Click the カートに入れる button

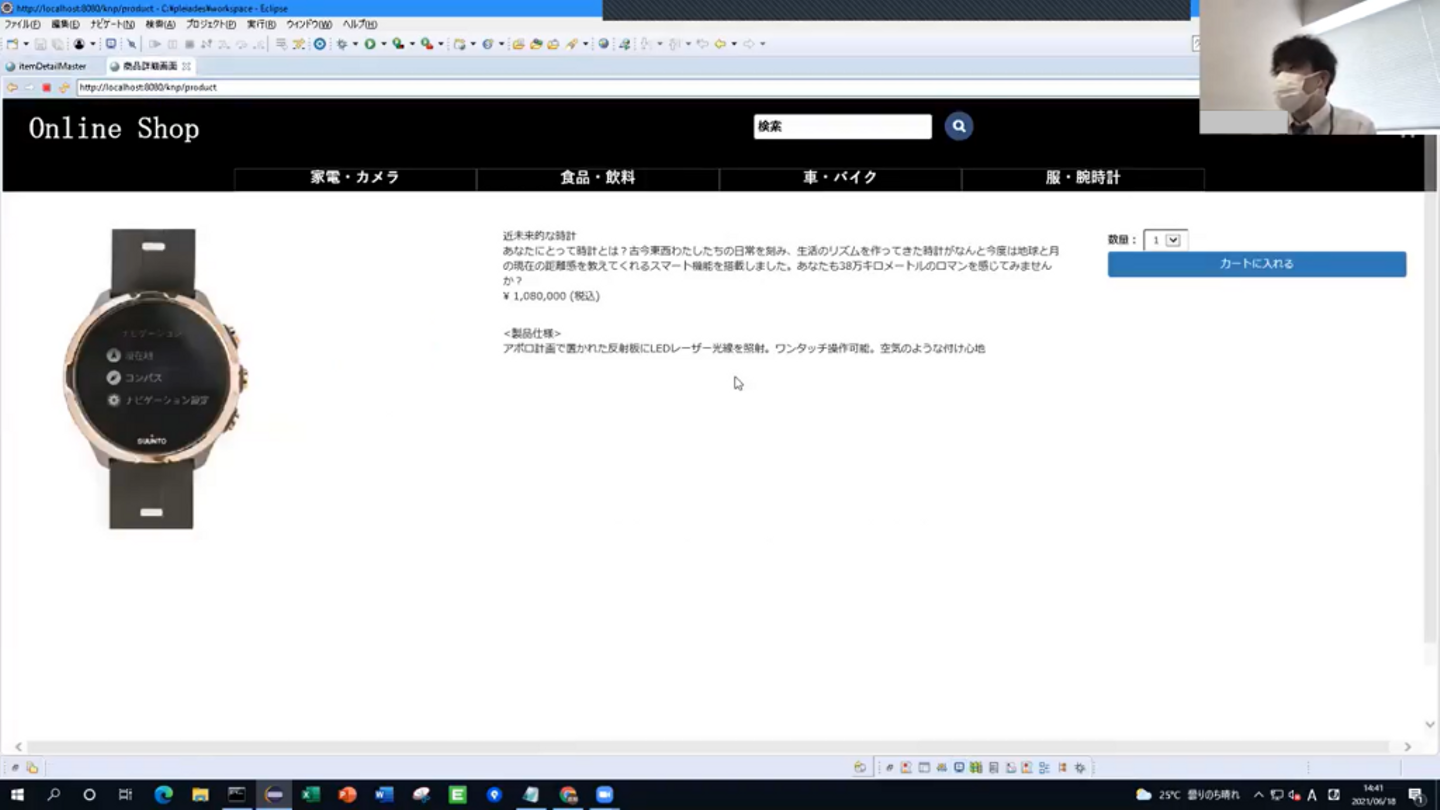coord(1256,264)
